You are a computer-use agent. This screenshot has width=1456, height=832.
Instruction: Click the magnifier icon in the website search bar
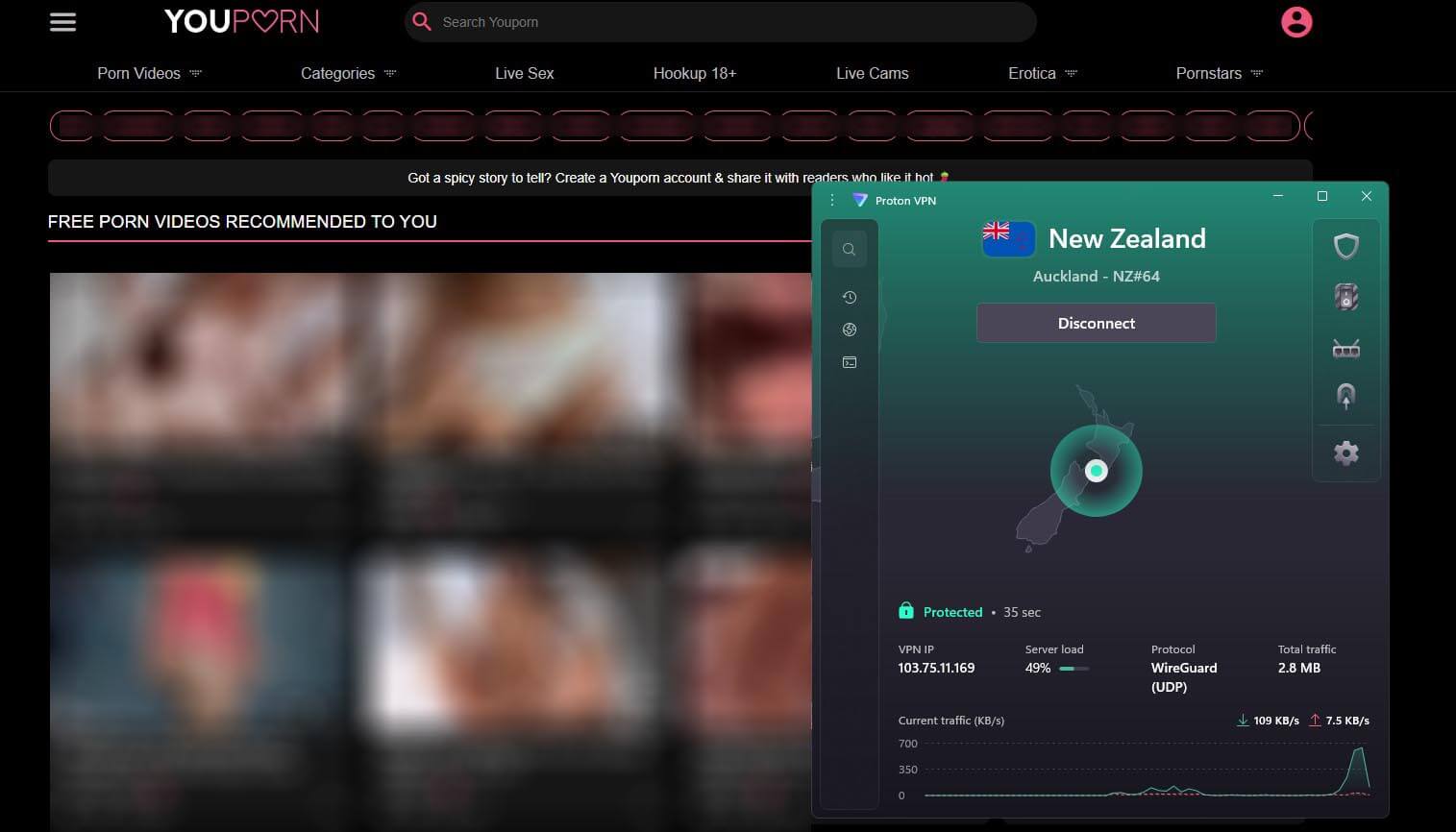[422, 21]
